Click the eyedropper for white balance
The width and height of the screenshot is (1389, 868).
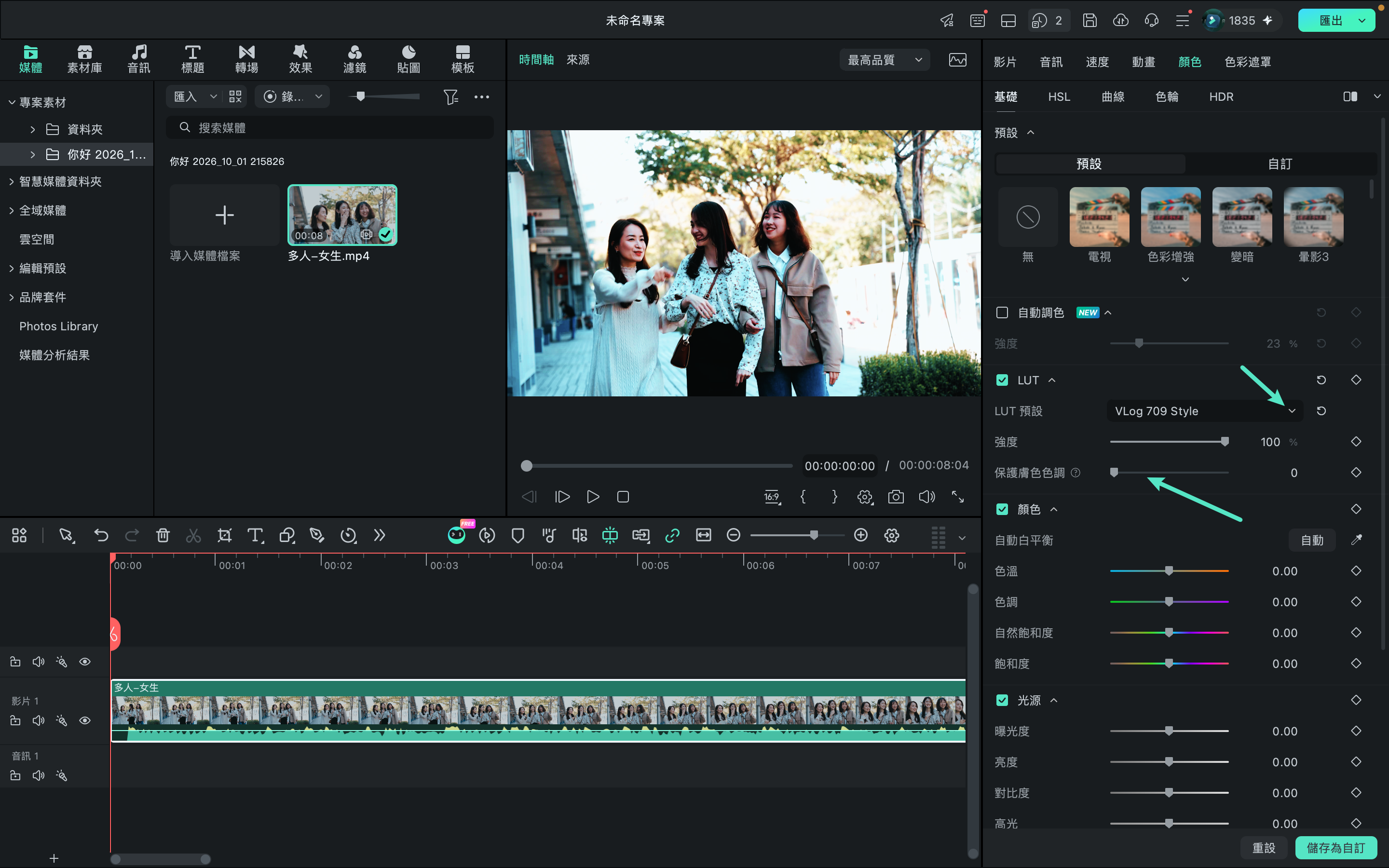(1356, 540)
